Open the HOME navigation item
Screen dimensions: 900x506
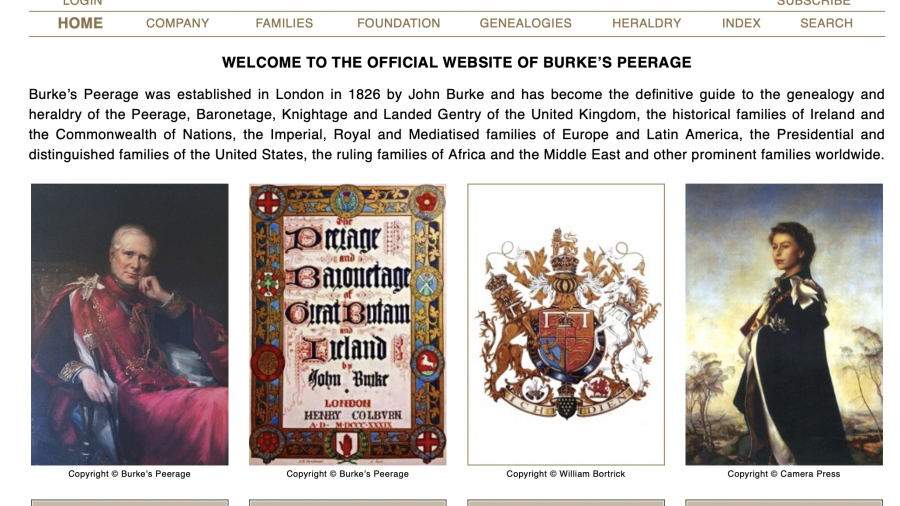[80, 24]
